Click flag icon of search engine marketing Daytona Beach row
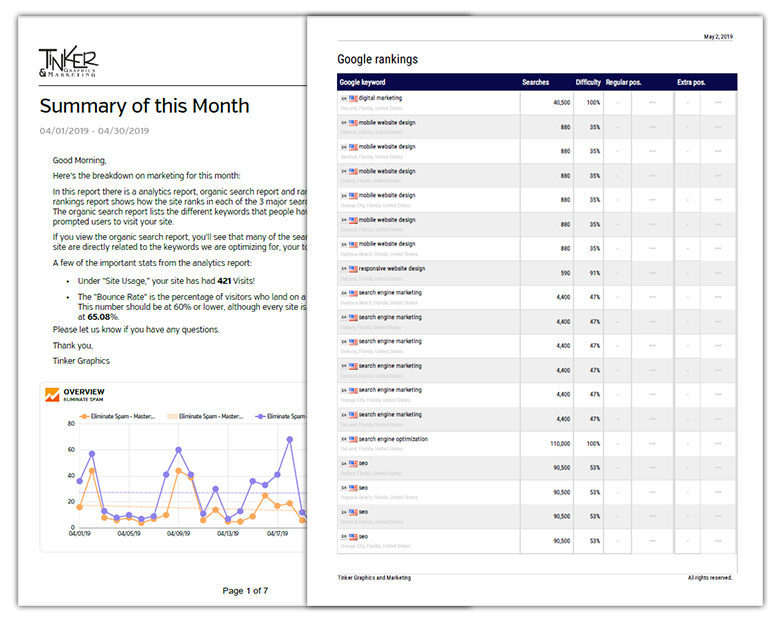Screen dimensions: 778x619 (x=353, y=293)
